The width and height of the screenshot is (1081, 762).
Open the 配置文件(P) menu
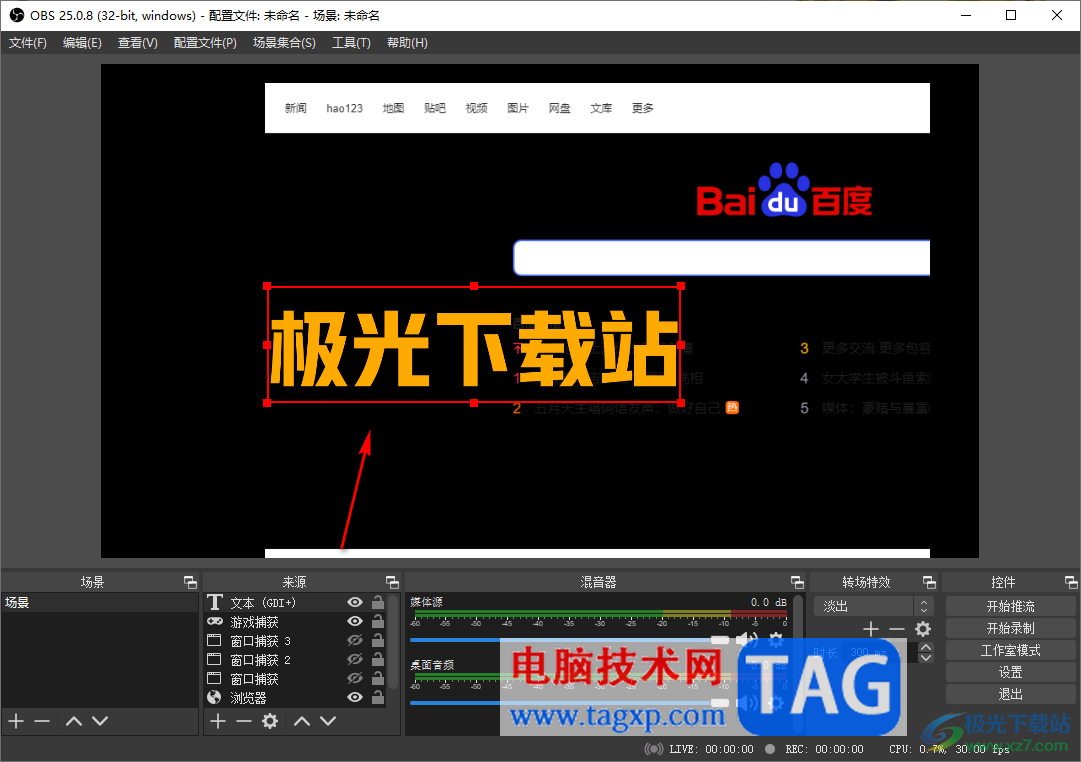(x=205, y=43)
